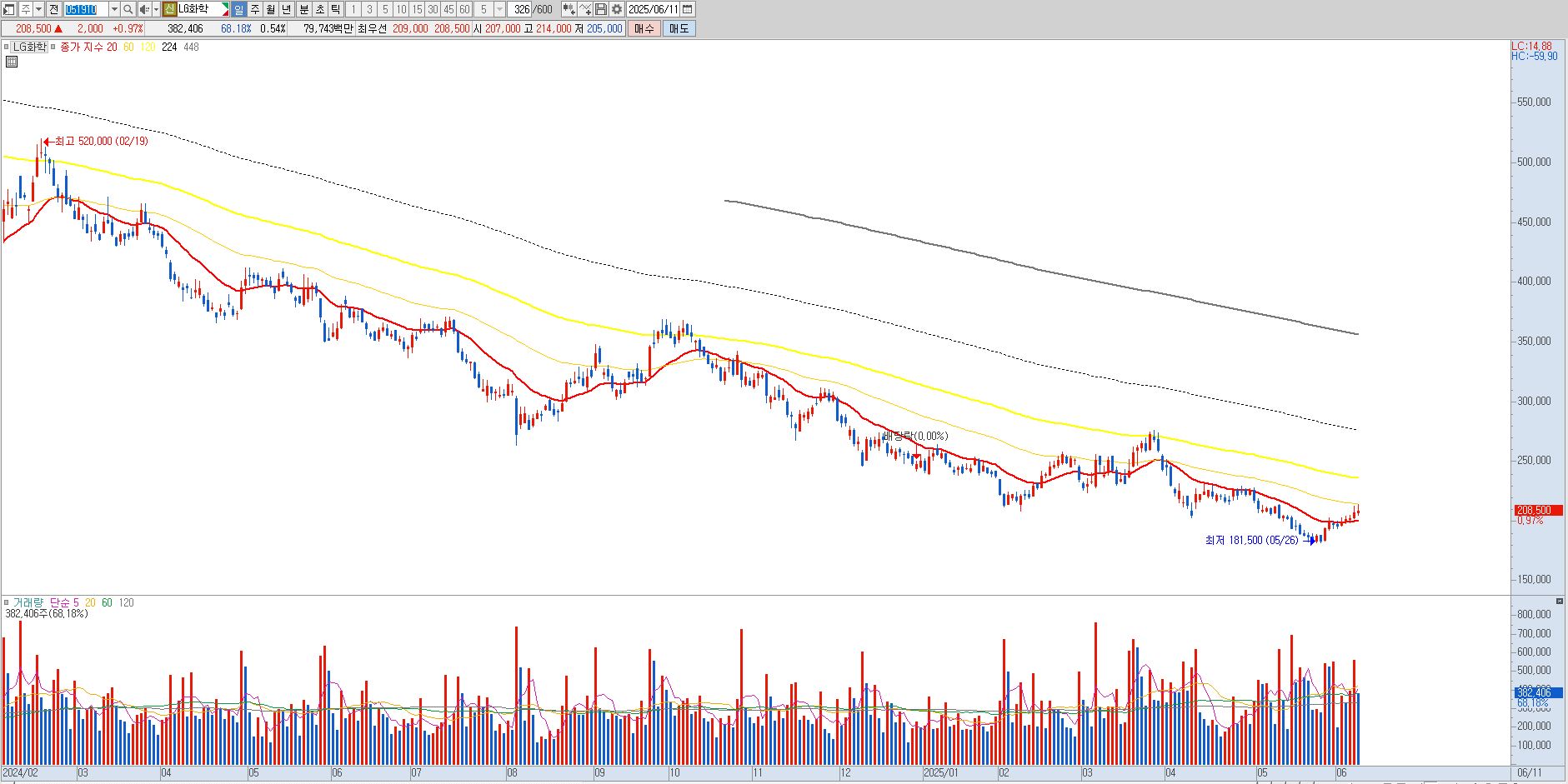Open the custom interval dropdown arrow
Viewport: 1568px width, 784px height.
coord(500,9)
